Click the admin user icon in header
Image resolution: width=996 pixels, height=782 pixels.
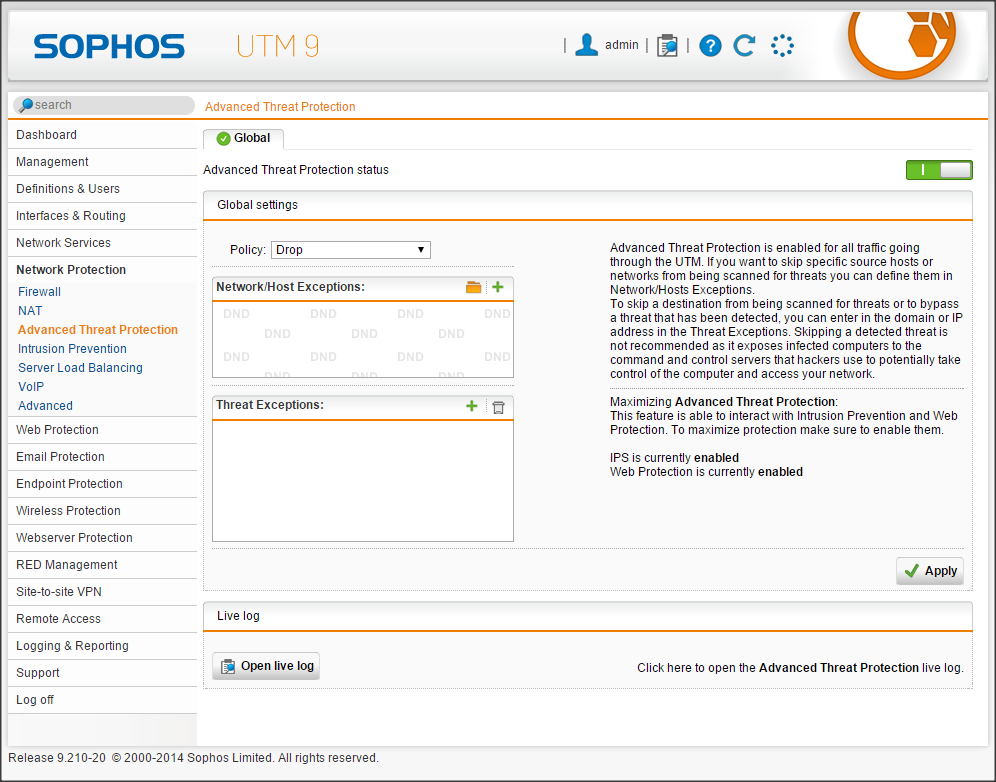point(587,45)
